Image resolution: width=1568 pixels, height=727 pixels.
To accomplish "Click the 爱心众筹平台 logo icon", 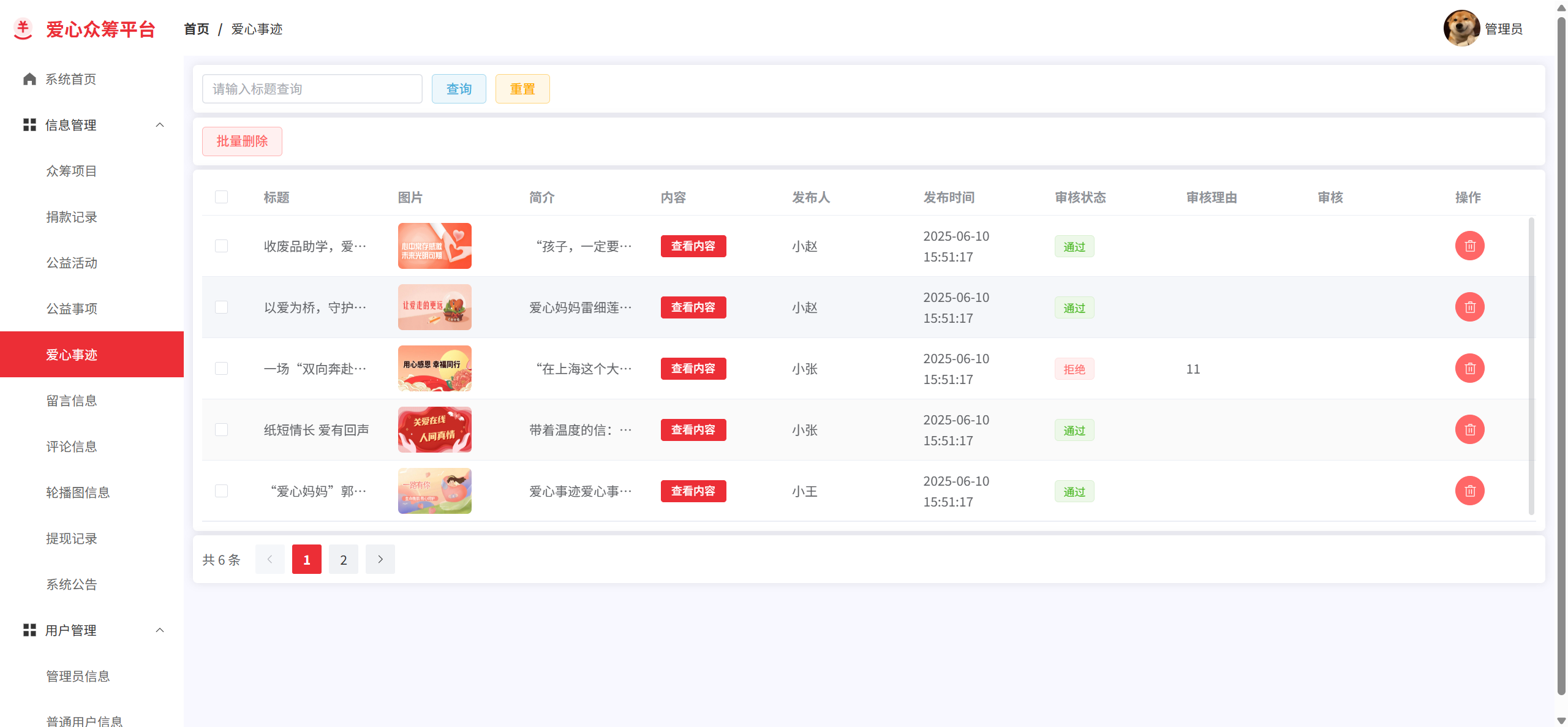I will pyautogui.click(x=23, y=29).
